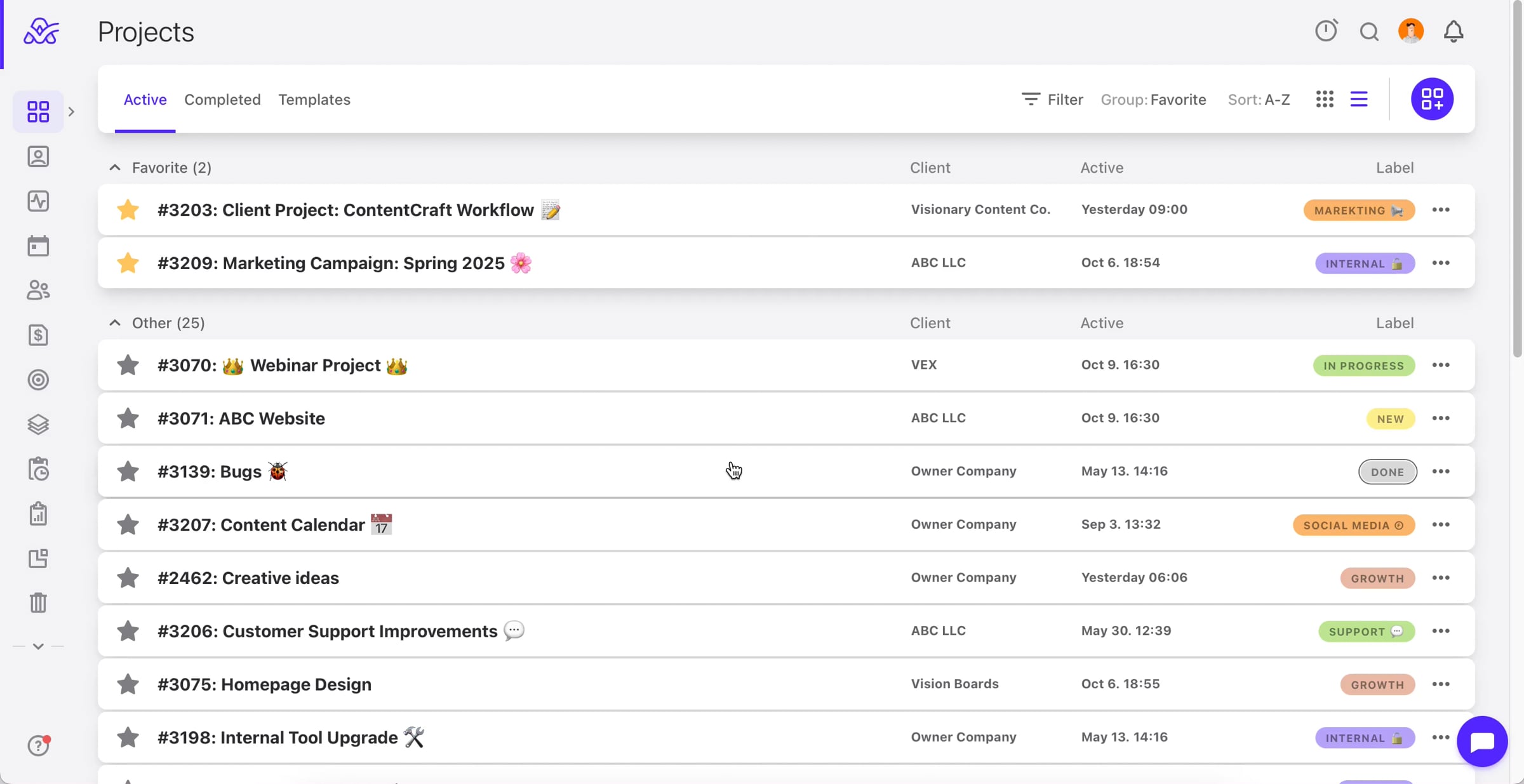Screen dimensions: 1524x784
Task: Open the Contacts icon in sidebar
Action: [x=38, y=156]
